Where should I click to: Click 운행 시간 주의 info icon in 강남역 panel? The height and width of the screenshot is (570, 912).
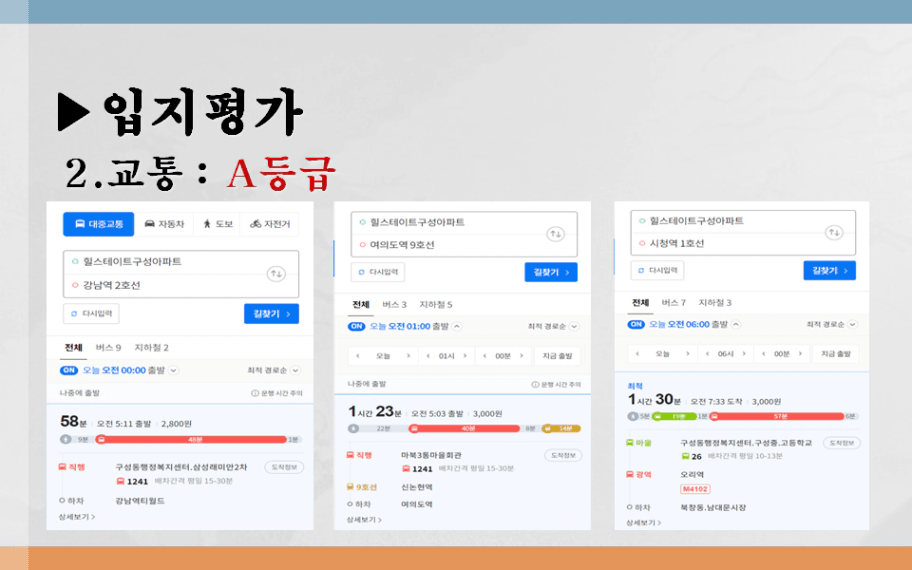point(255,394)
